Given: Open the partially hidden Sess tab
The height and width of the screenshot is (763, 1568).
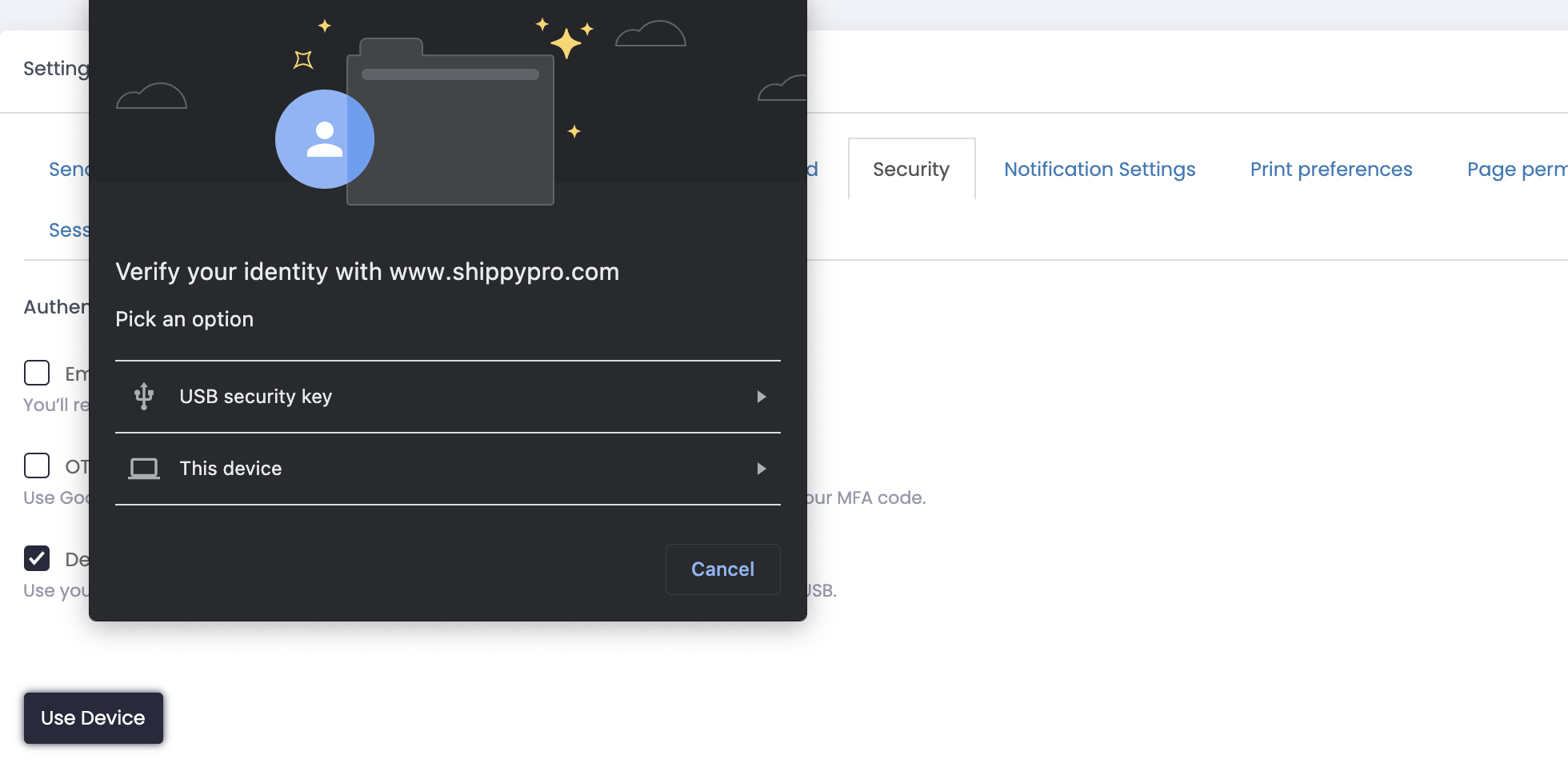Looking at the screenshot, I should pyautogui.click(x=69, y=230).
